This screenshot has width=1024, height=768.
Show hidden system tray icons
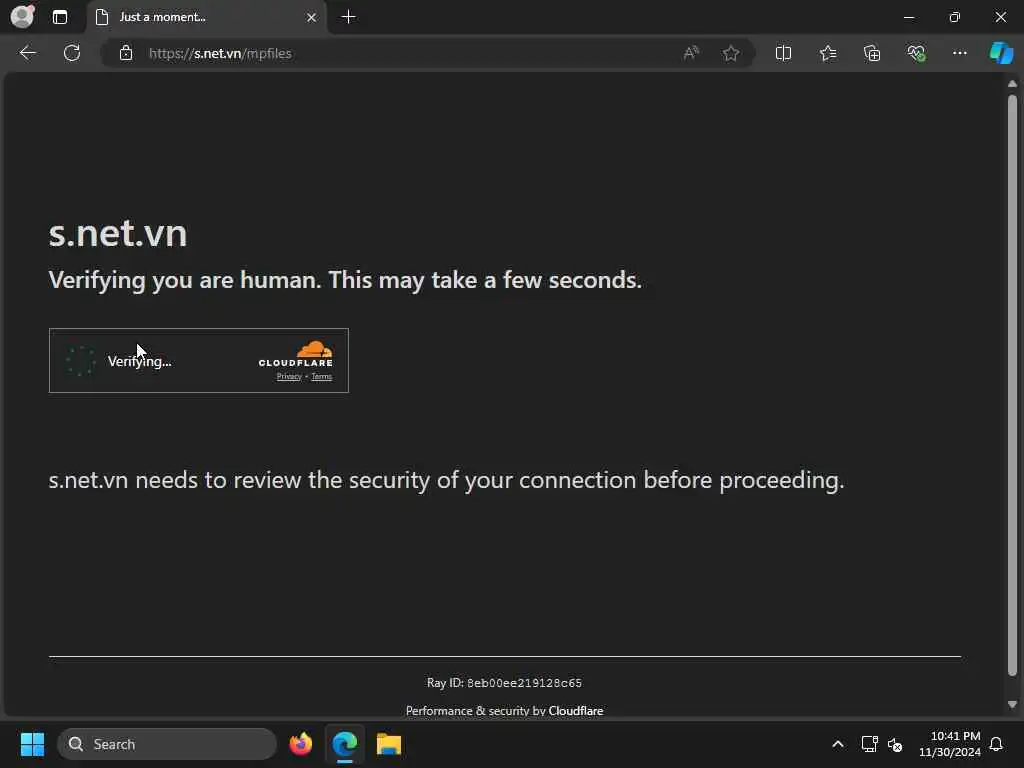[838, 744]
